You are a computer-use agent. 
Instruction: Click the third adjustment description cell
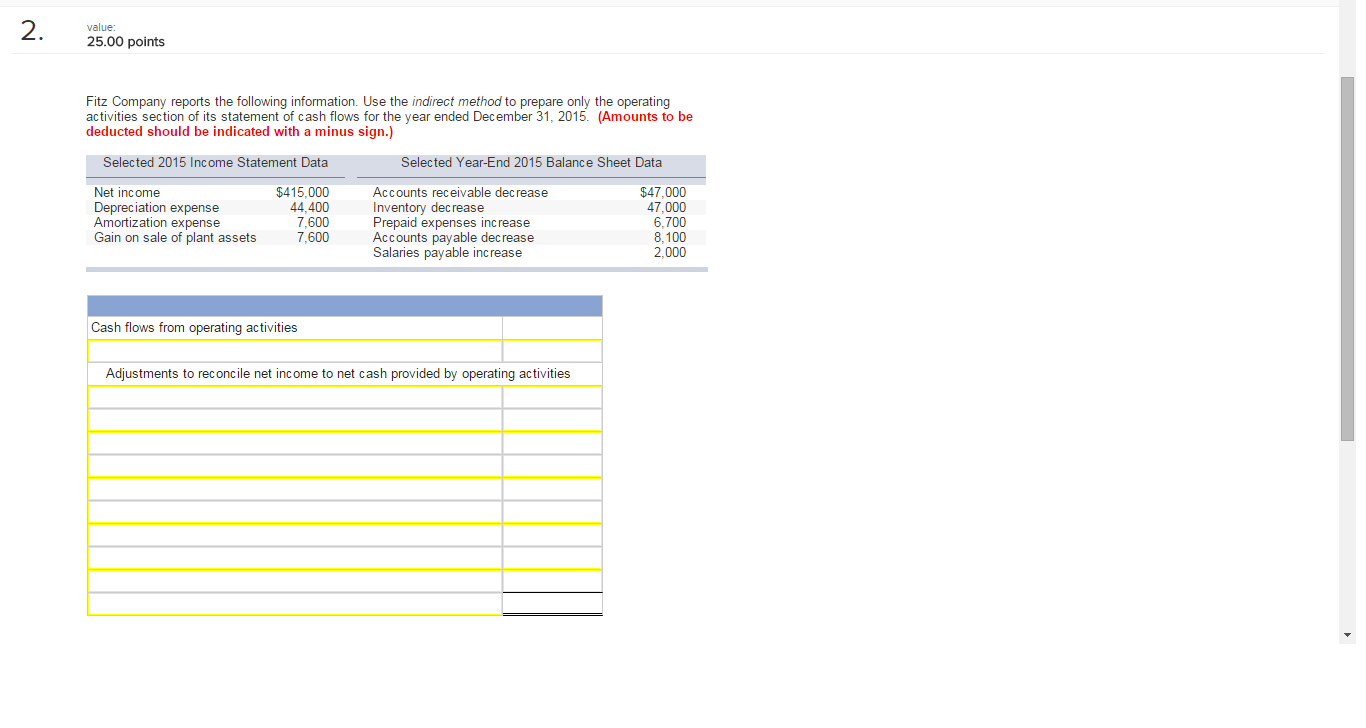[295, 443]
